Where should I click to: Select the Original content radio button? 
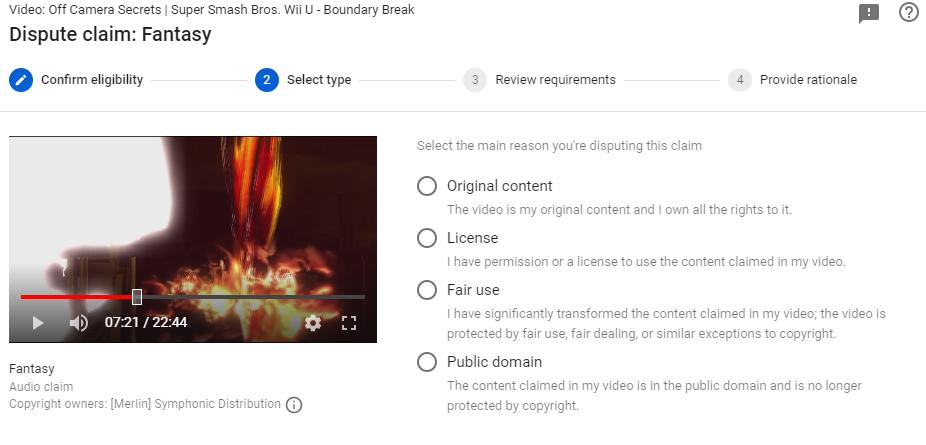click(x=427, y=186)
